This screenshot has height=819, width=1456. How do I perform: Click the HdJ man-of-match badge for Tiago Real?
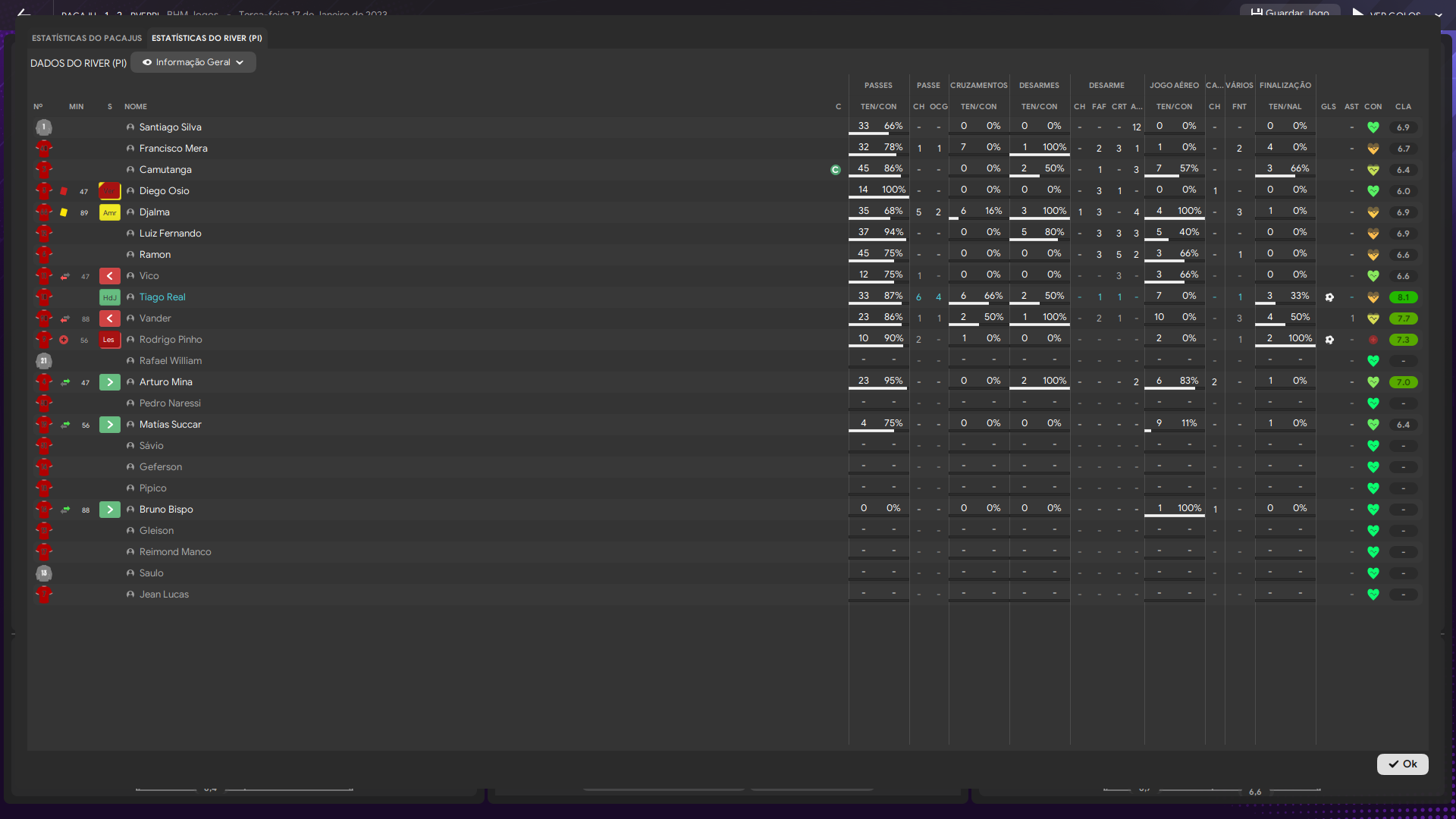(x=110, y=297)
